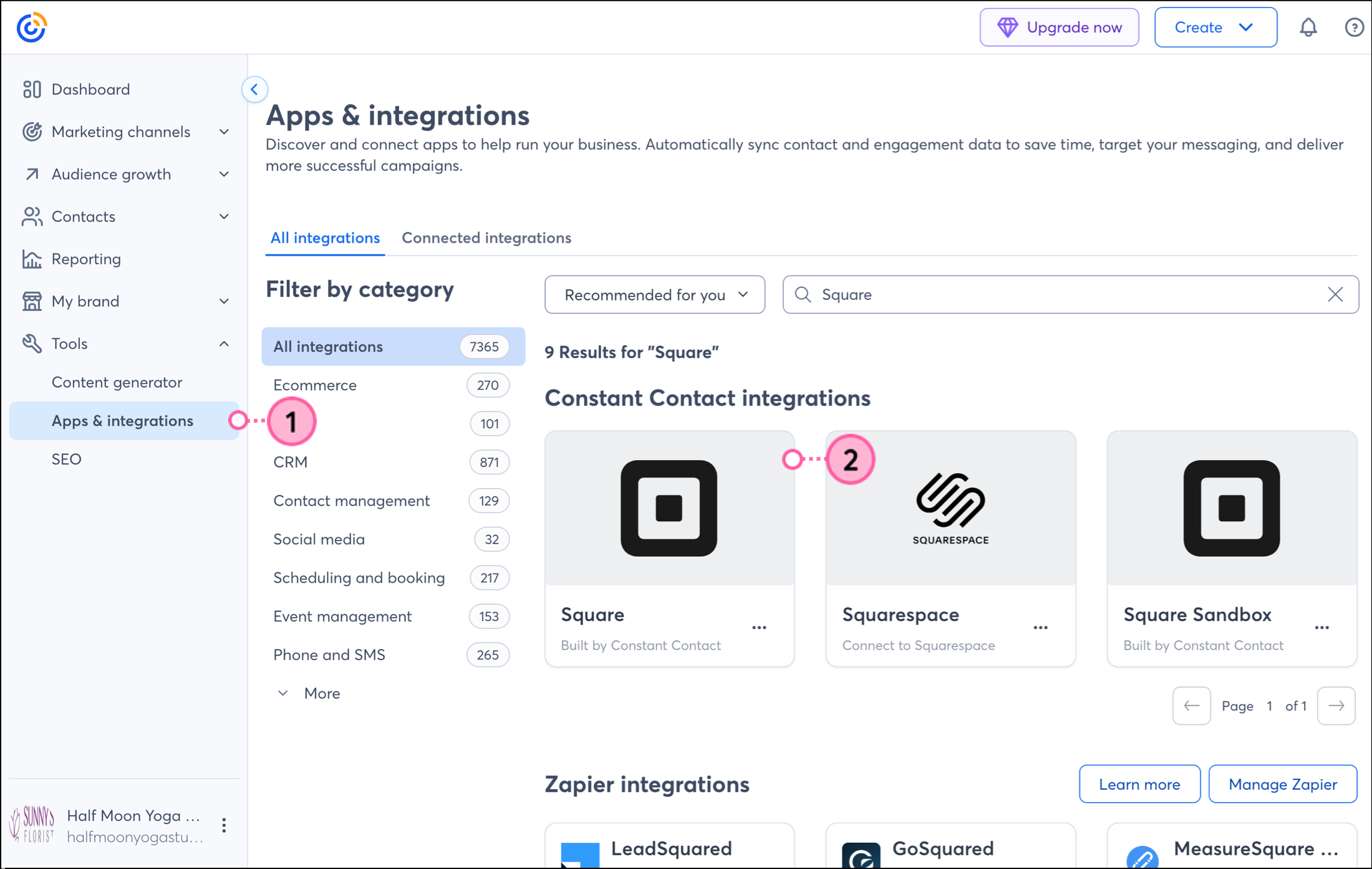
Task: Open Dashboard in the sidebar
Action: [91, 89]
